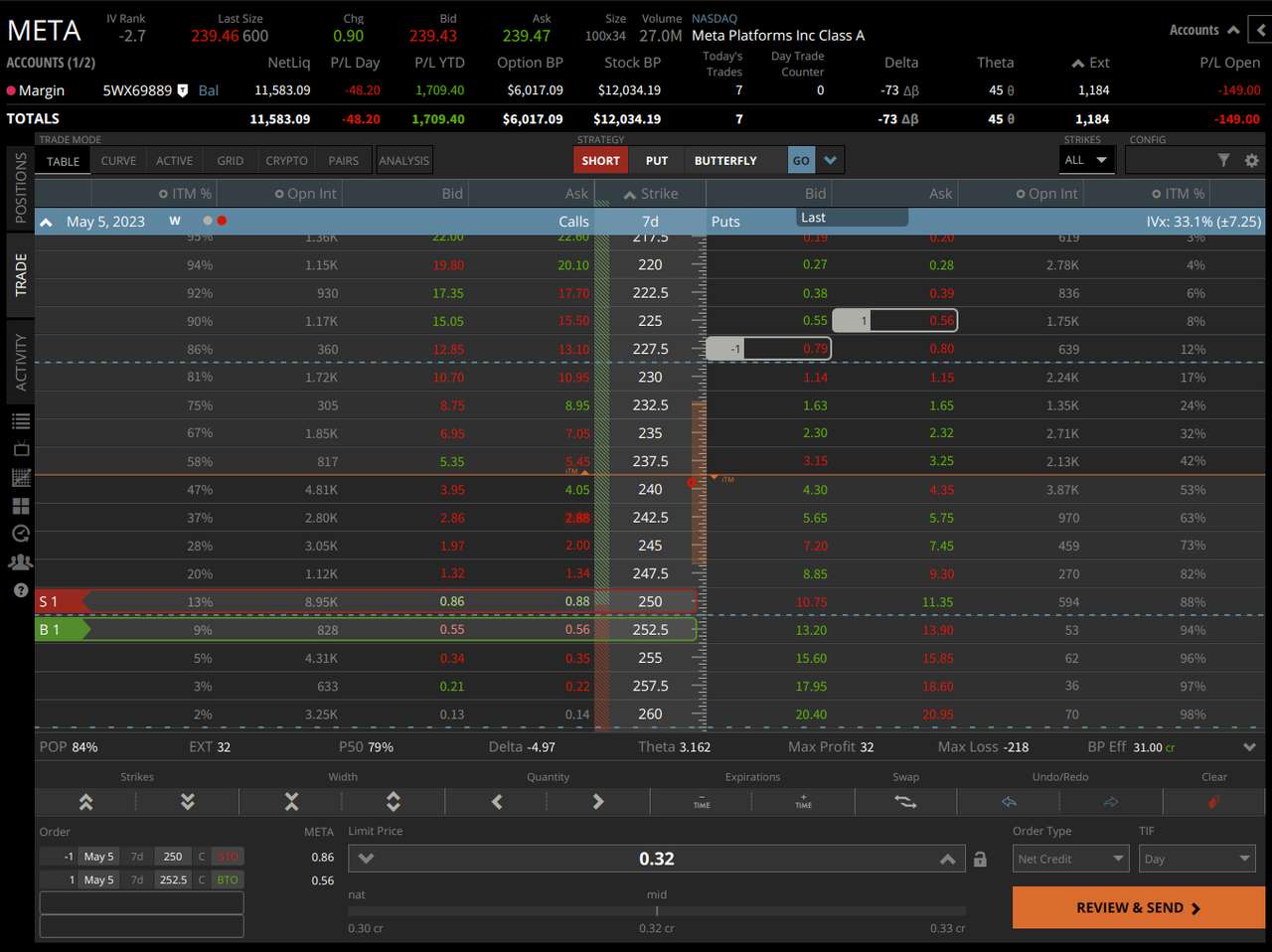Open the four-squares dashboard icon
Screen dimensions: 1272x952
point(21,506)
